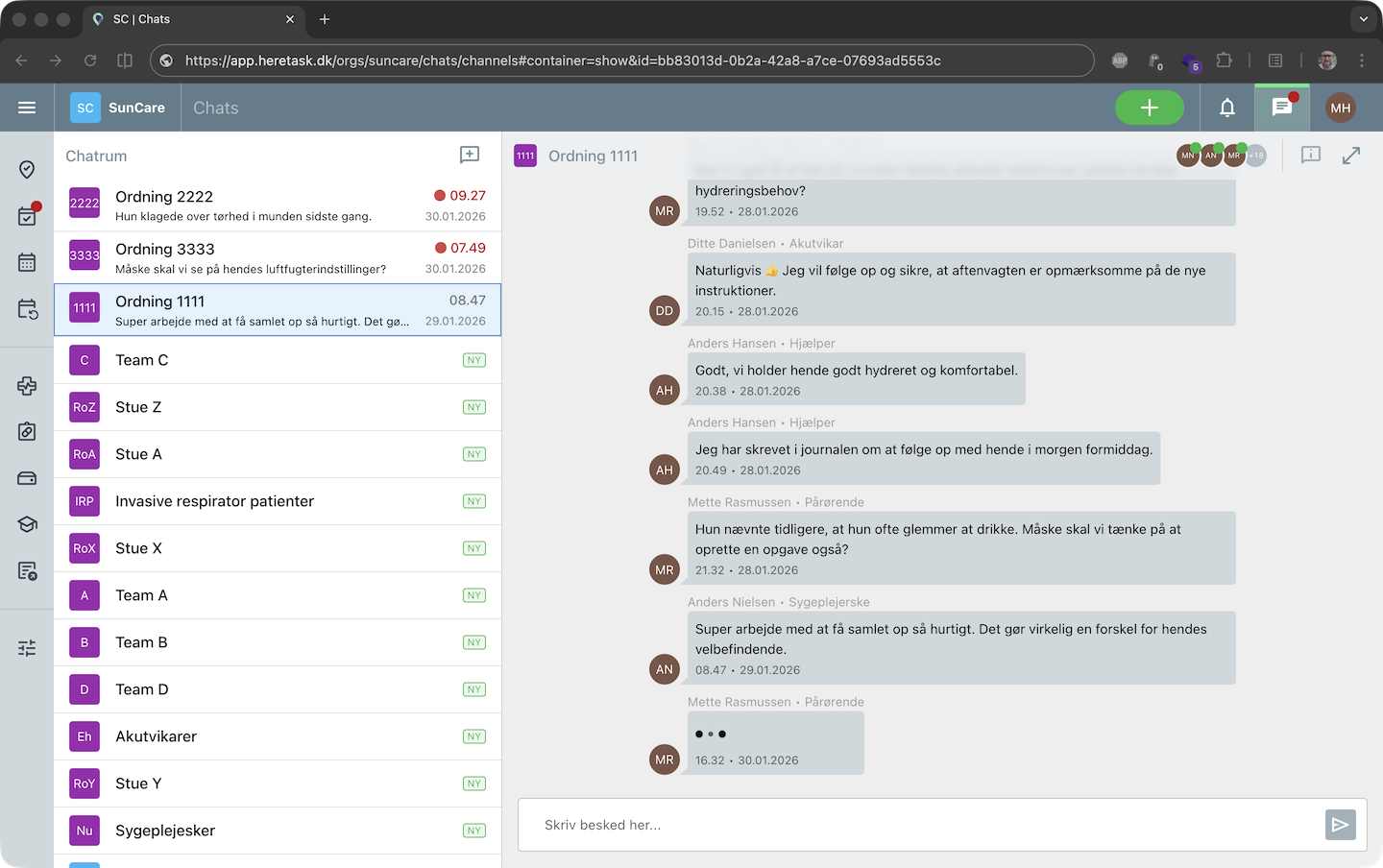This screenshot has height=868, width=1383.
Task: Open the MH profile avatar
Action: pyautogui.click(x=1340, y=108)
